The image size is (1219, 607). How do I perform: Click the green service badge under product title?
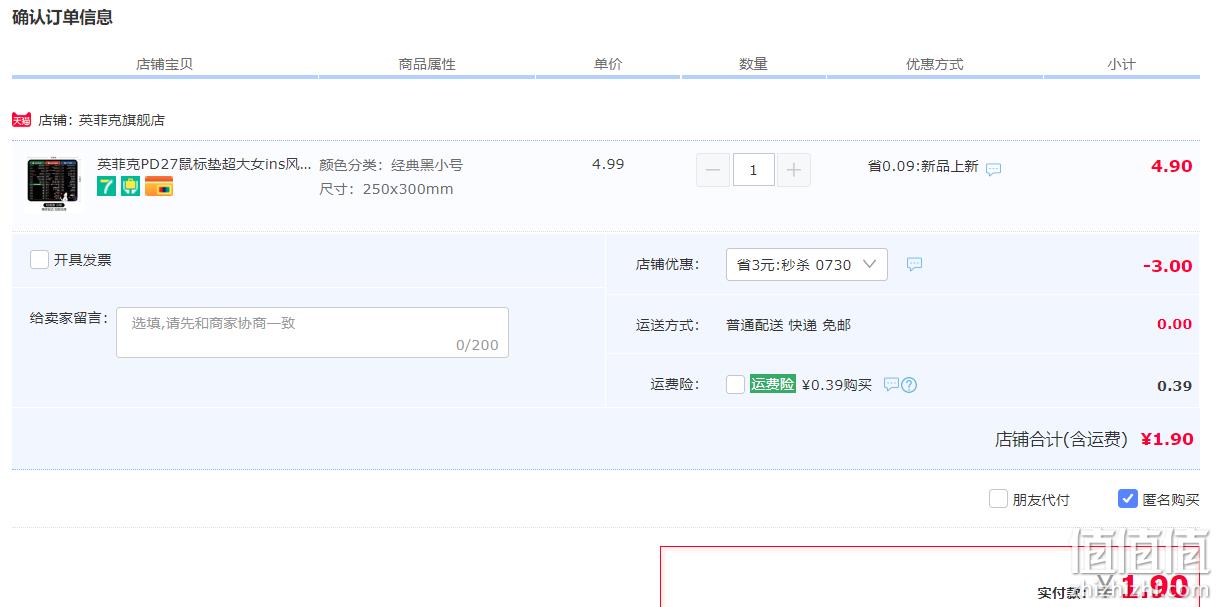[x=130, y=186]
